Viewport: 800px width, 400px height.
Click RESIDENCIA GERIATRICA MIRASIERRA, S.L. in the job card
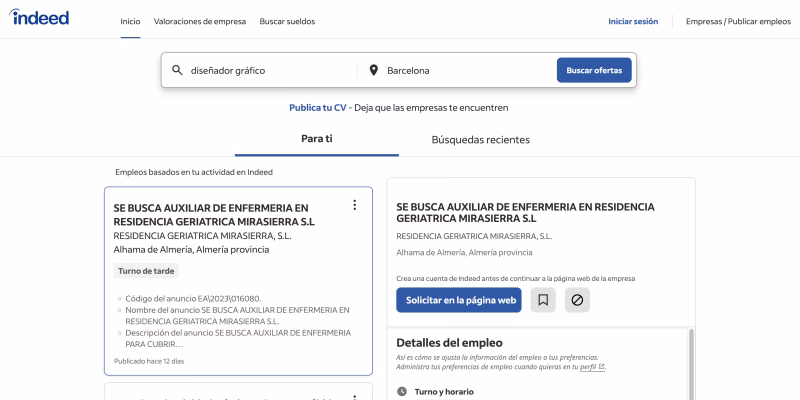tap(203, 236)
